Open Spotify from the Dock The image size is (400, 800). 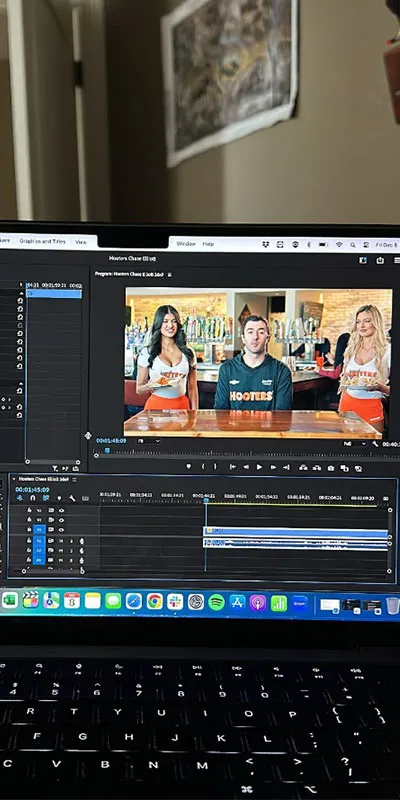tap(216, 602)
